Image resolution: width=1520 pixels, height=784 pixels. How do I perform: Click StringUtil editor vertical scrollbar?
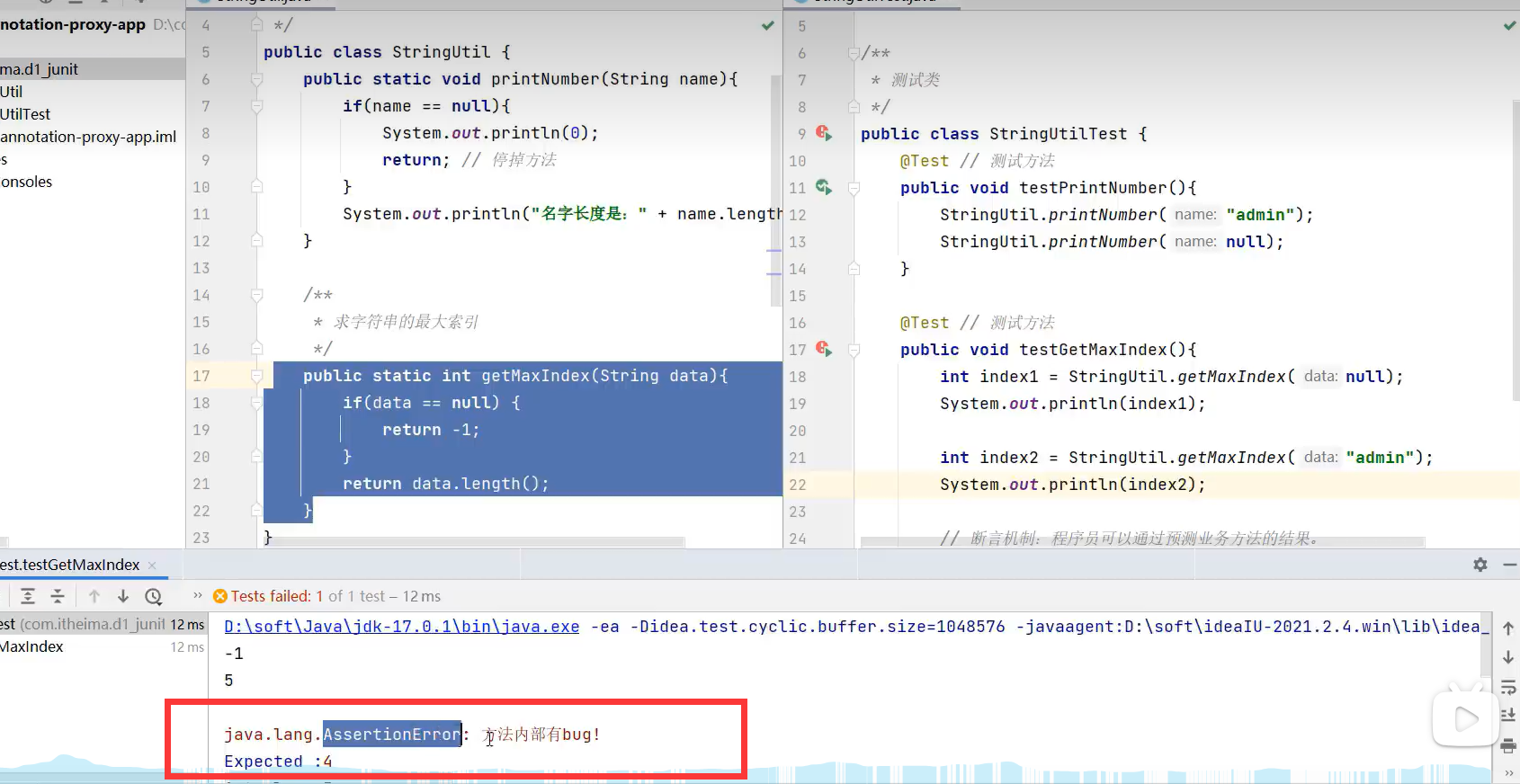pyautogui.click(x=775, y=191)
